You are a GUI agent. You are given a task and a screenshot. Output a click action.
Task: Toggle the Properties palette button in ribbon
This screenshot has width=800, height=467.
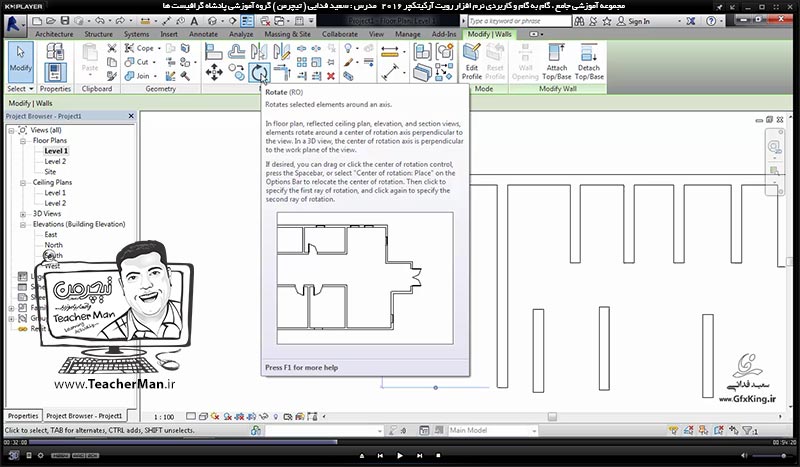click(55, 72)
